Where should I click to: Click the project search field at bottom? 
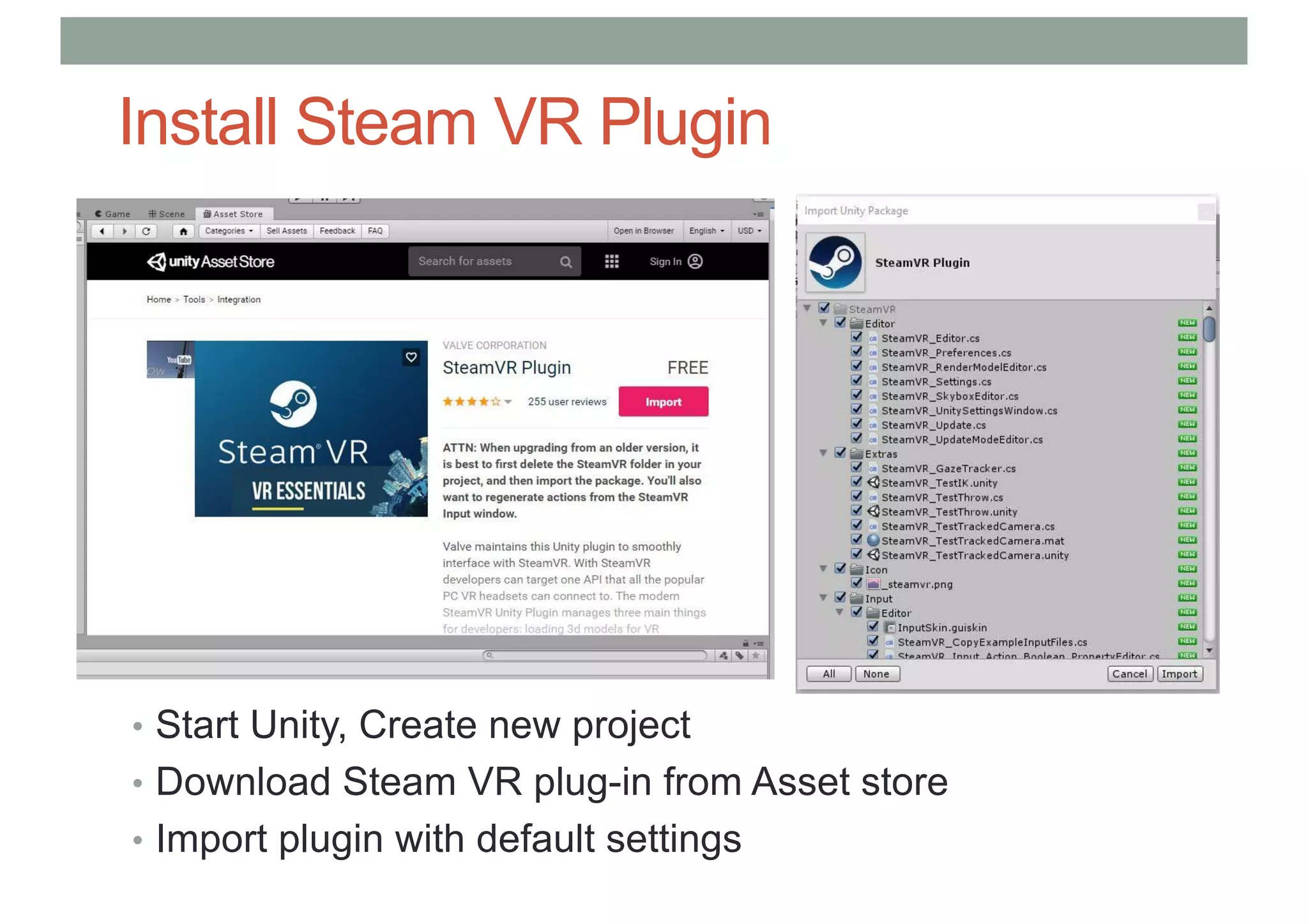pyautogui.click(x=595, y=655)
